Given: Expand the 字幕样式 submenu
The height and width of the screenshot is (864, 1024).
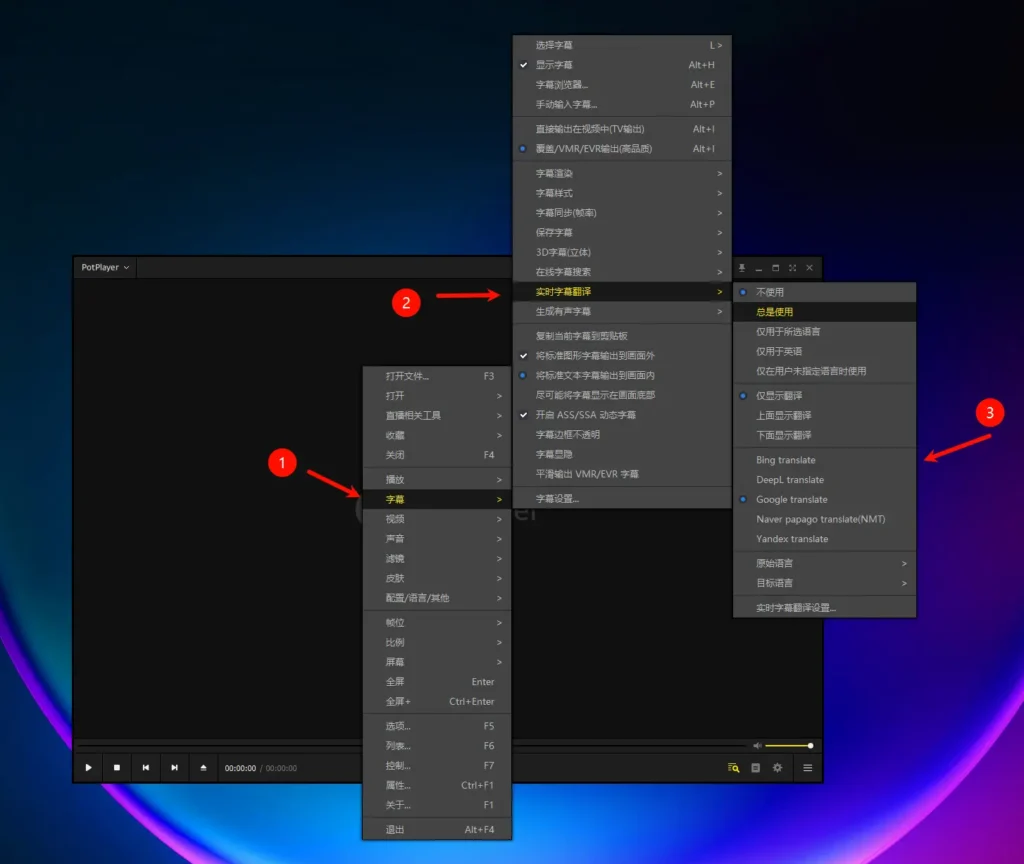Looking at the screenshot, I should [x=622, y=193].
